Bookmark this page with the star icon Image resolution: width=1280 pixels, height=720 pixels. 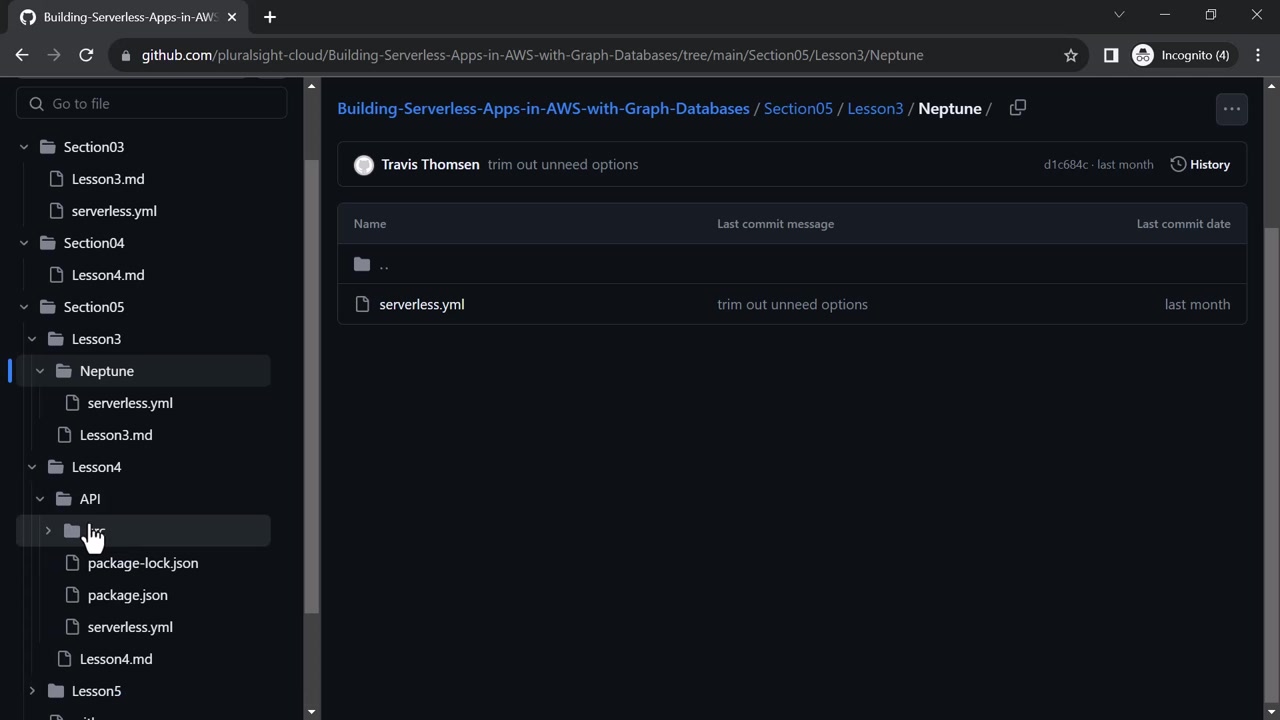(1071, 55)
